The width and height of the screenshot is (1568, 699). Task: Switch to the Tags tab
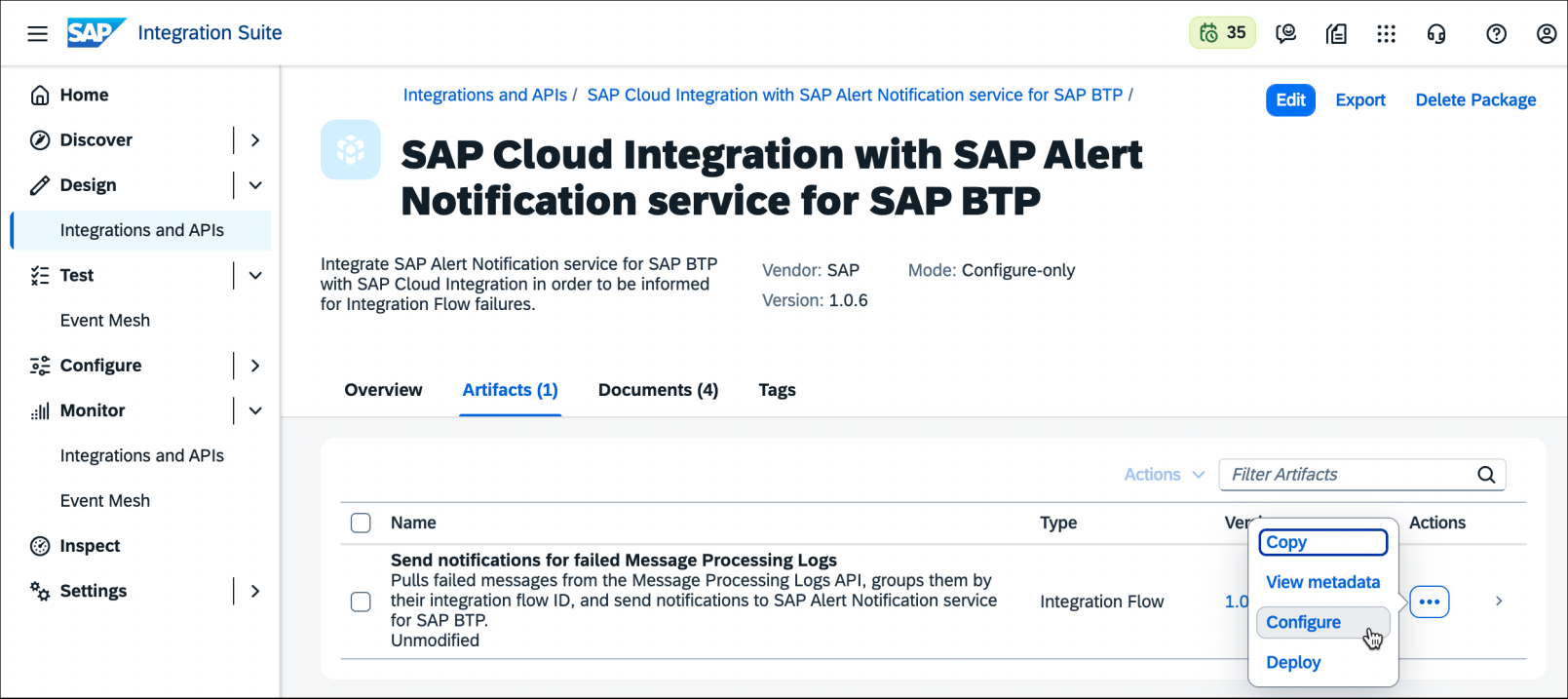click(777, 390)
